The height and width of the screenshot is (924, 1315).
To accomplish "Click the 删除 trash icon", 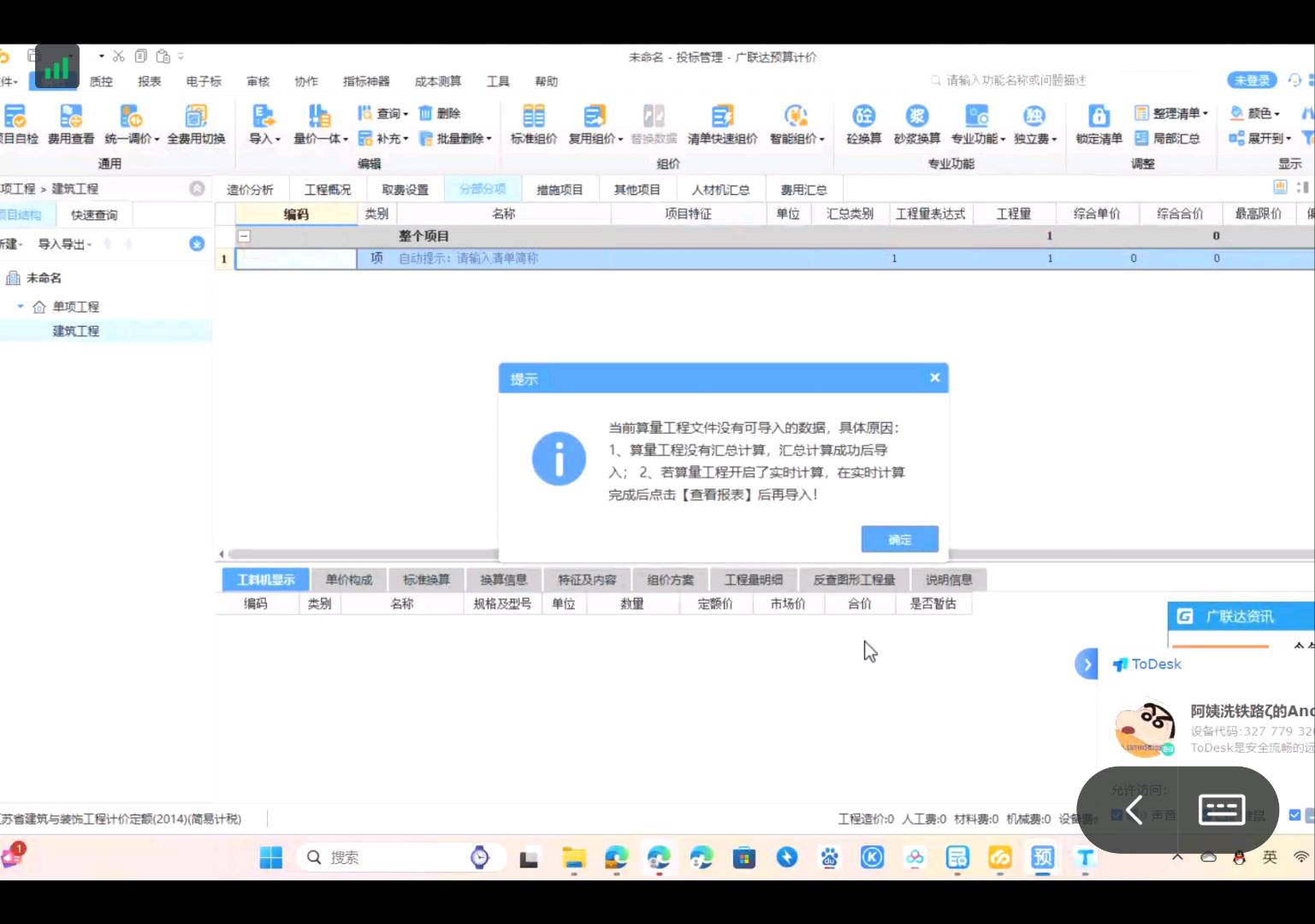I will (x=425, y=113).
